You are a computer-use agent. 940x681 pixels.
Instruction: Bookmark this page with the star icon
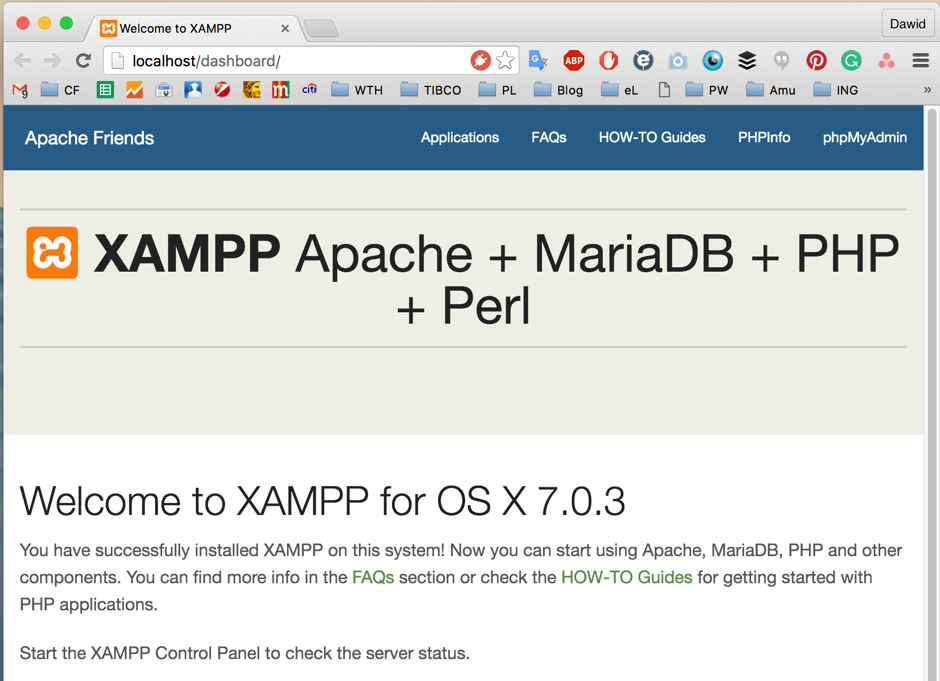505,61
